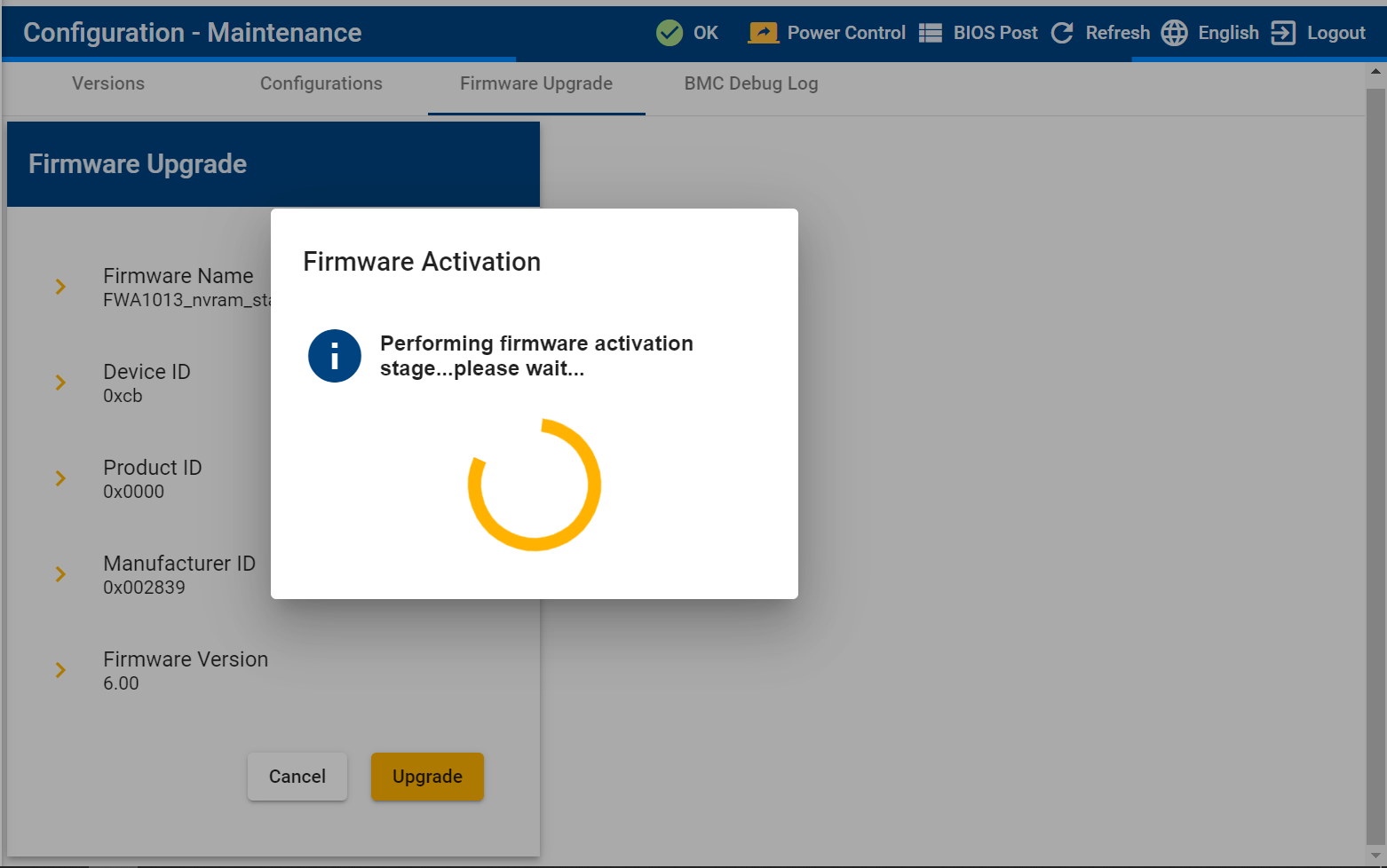Click the globe language icon

(x=1174, y=33)
